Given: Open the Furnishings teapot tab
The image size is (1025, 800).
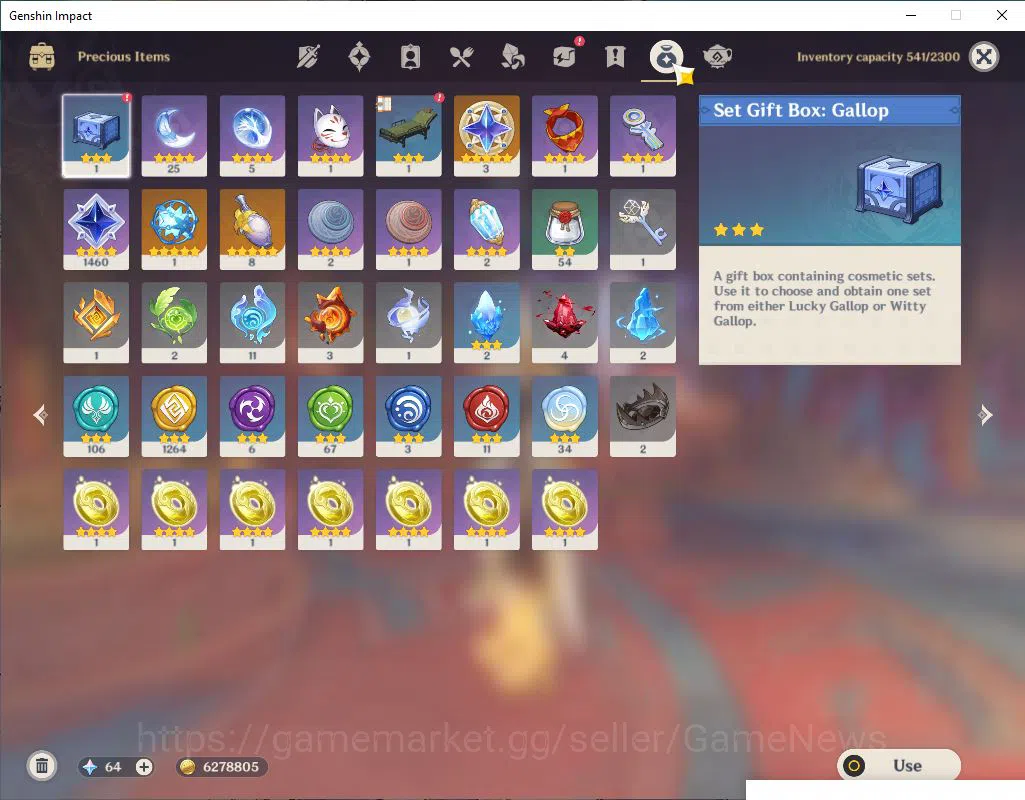Looking at the screenshot, I should pyautogui.click(x=717, y=57).
